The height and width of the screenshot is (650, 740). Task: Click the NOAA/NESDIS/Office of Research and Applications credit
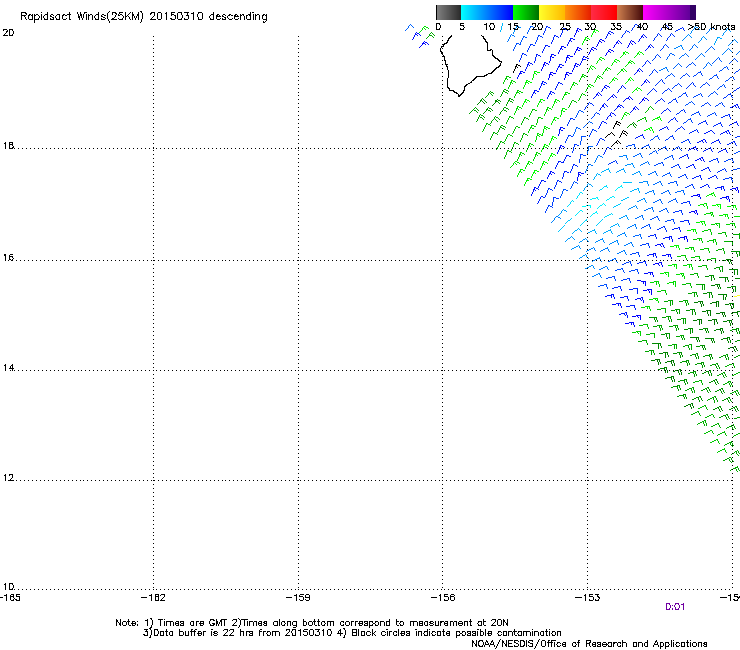point(589,644)
